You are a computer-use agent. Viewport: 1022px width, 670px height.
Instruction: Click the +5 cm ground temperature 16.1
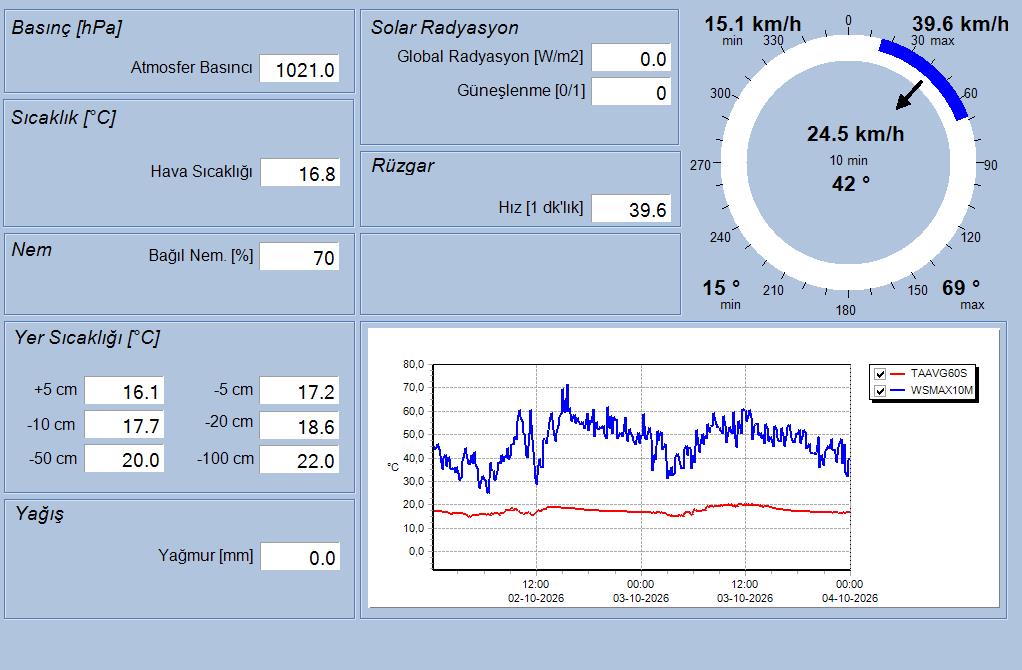pyautogui.click(x=124, y=390)
